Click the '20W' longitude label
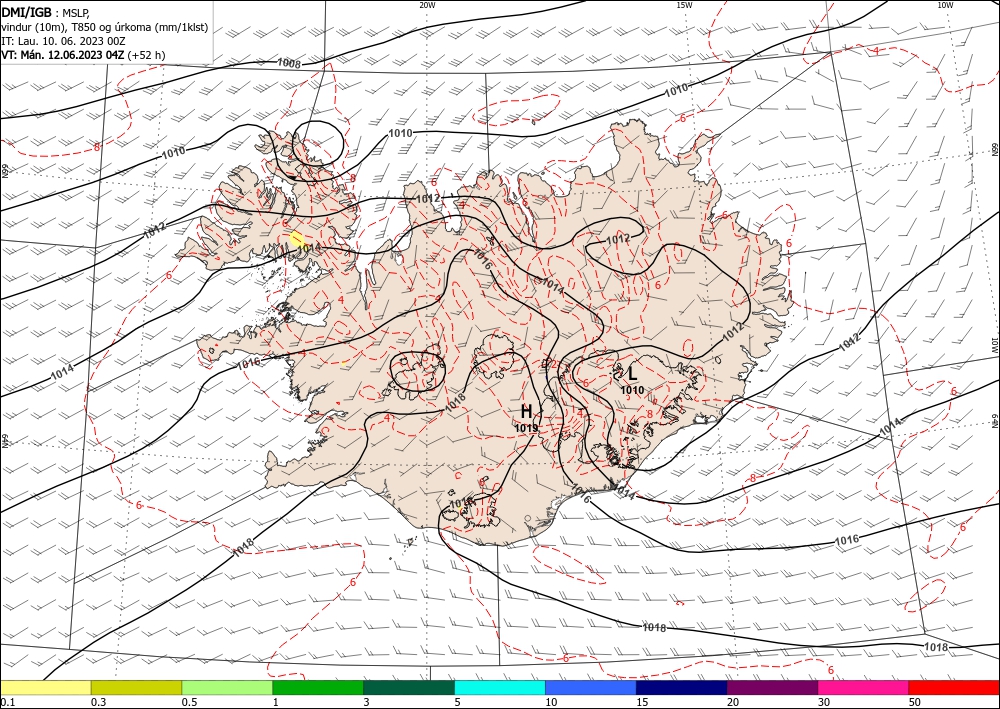Viewport: 1000px width, 709px height. [427, 5]
